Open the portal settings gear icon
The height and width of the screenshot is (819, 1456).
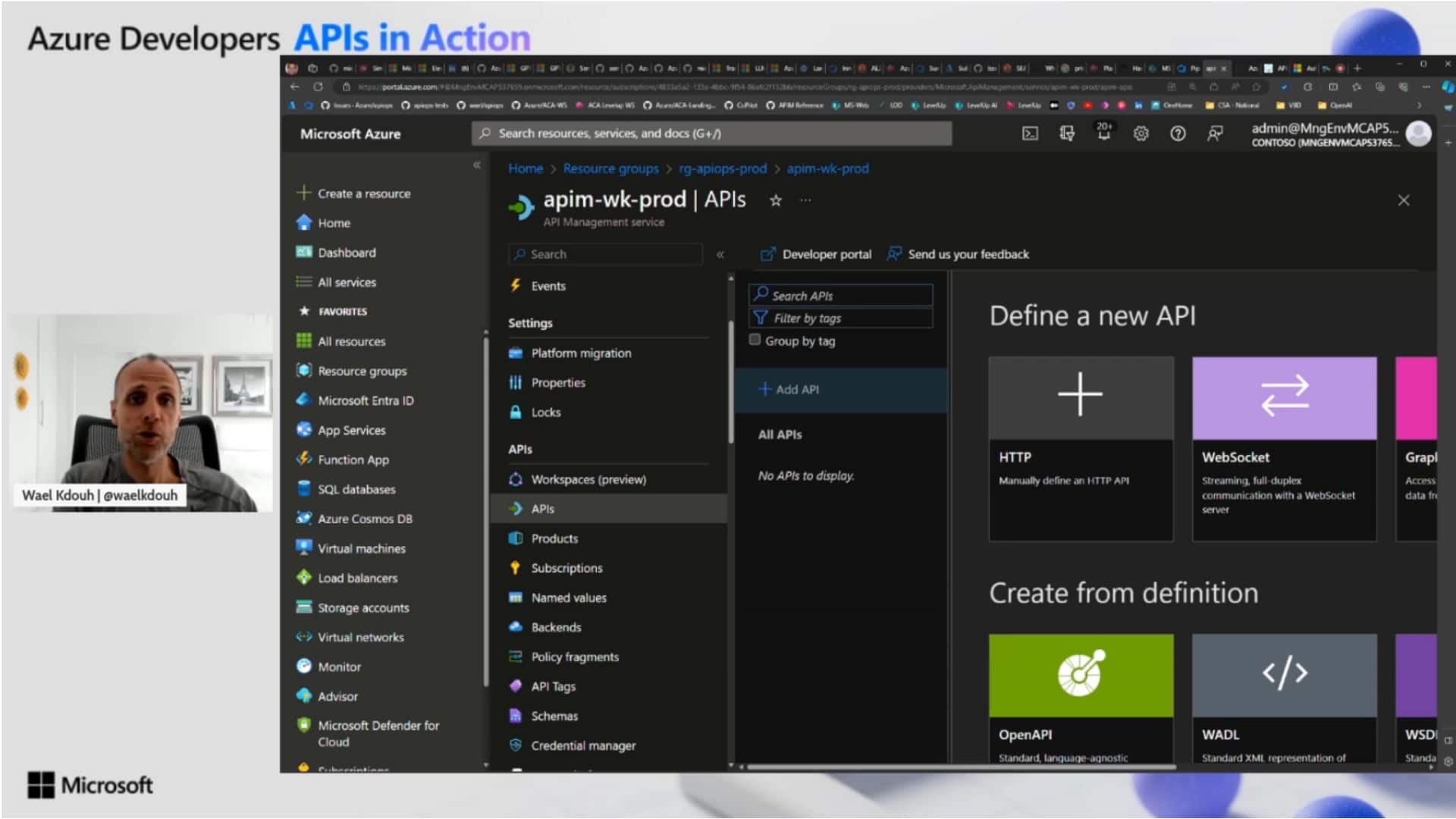[1141, 133]
